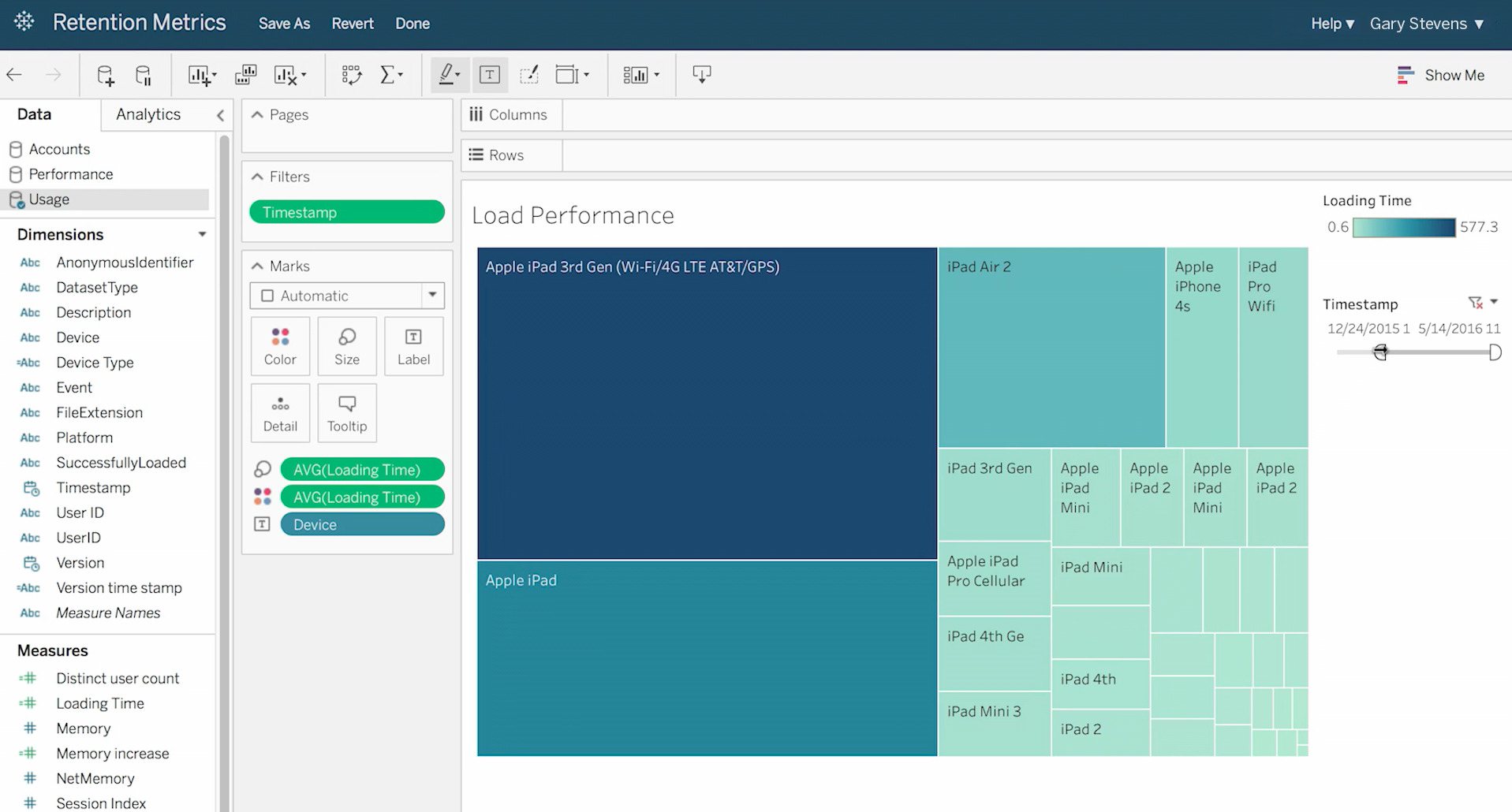
Task: Open the Show Me panel
Action: pos(1441,75)
